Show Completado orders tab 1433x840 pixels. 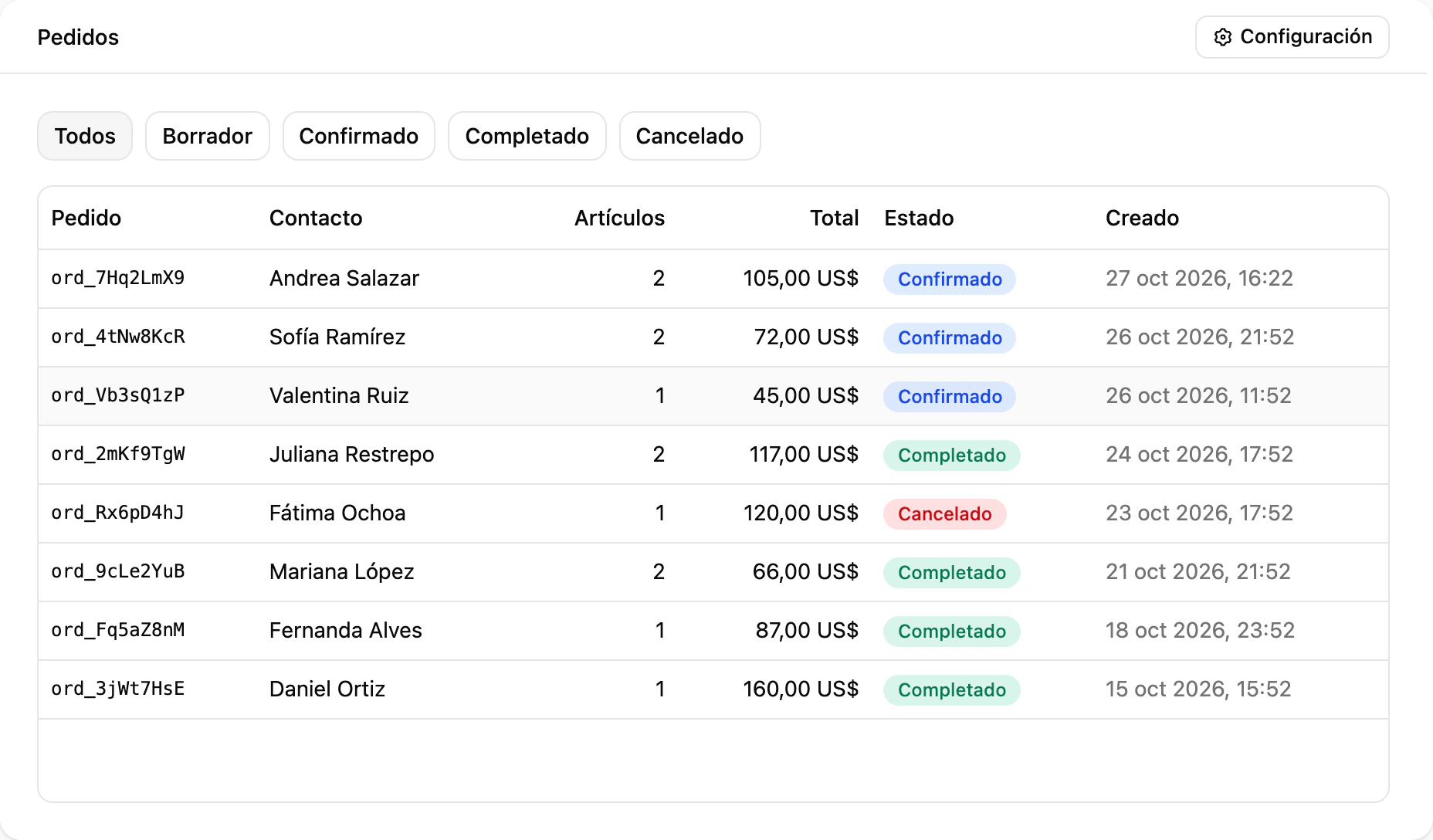527,136
